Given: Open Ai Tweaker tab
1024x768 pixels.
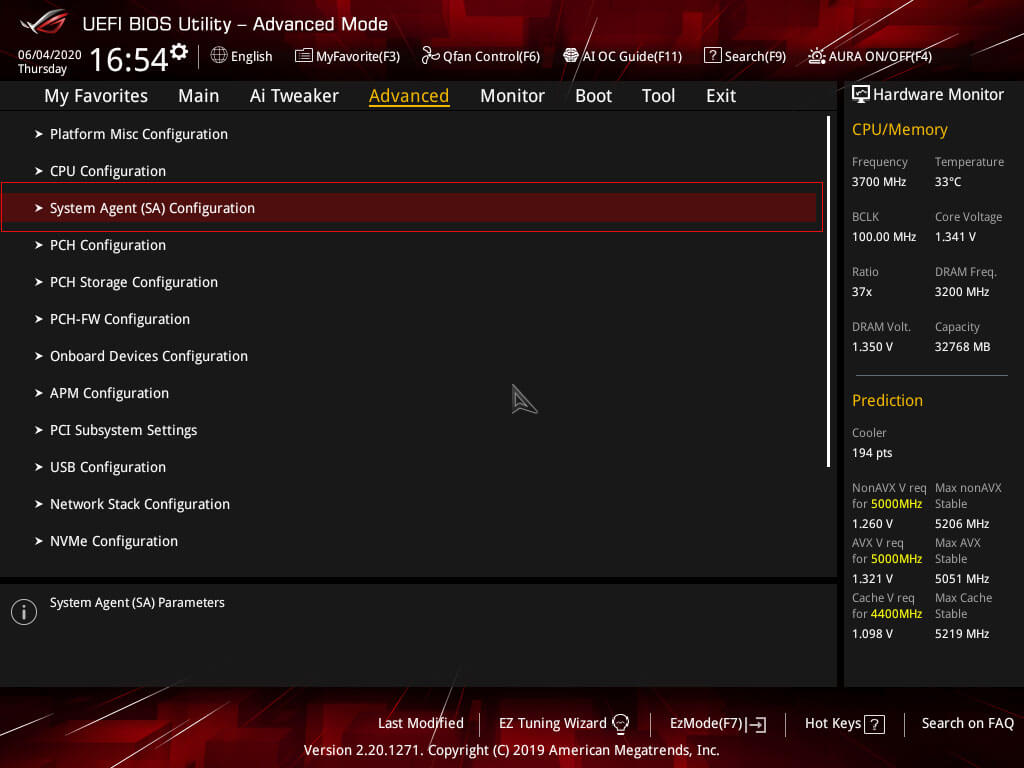Looking at the screenshot, I should pyautogui.click(x=294, y=96).
